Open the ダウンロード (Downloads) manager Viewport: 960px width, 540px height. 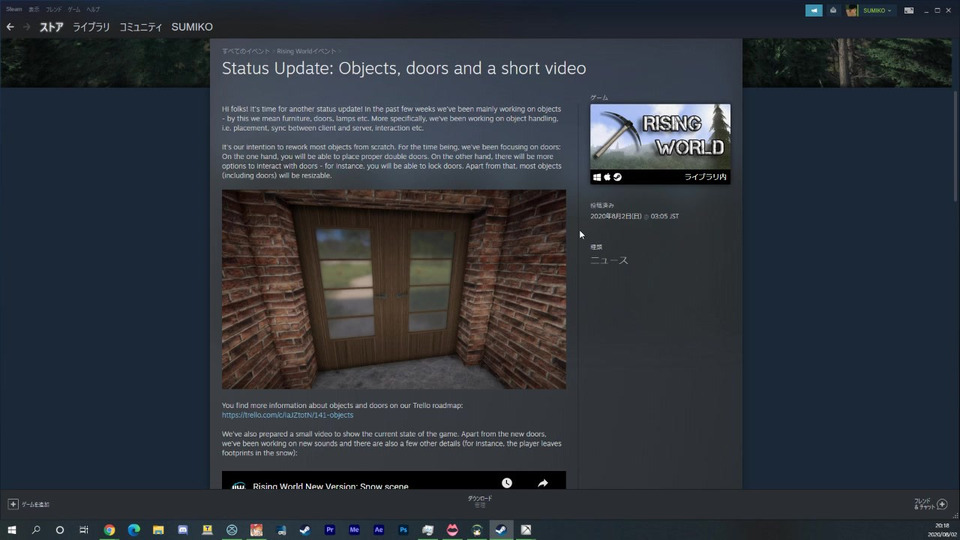coord(480,501)
